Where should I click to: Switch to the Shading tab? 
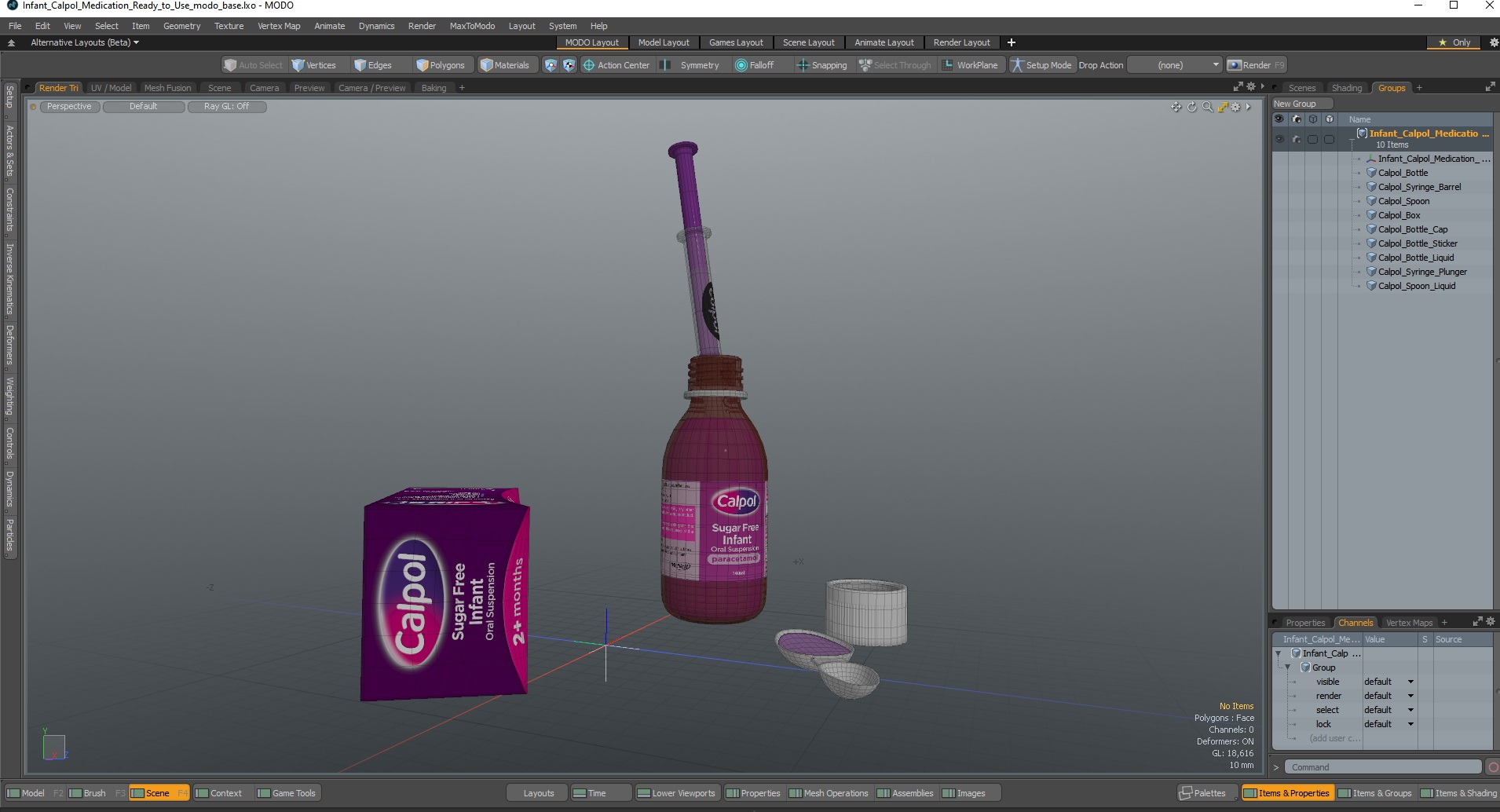tap(1346, 88)
